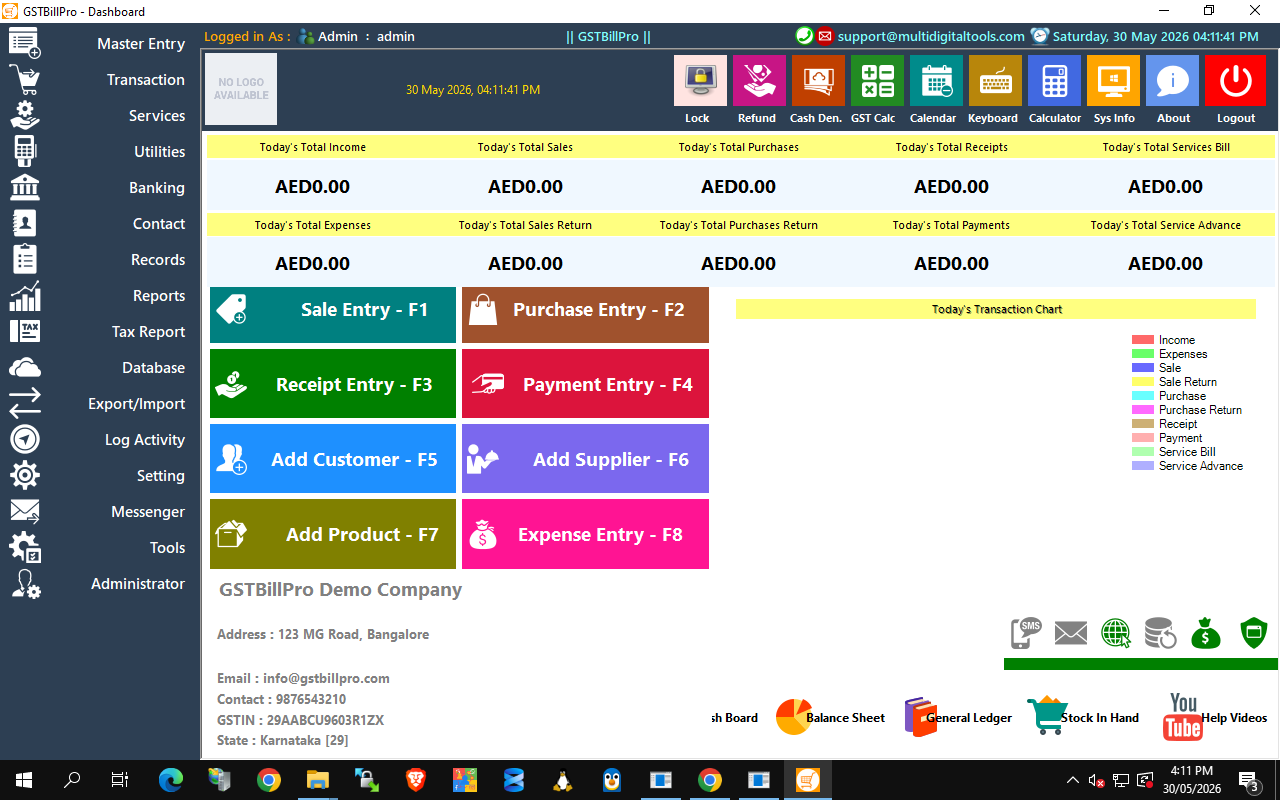Viewport: 1280px width, 800px height.
Task: Open the Windows Start menu
Action: [x=24, y=780]
